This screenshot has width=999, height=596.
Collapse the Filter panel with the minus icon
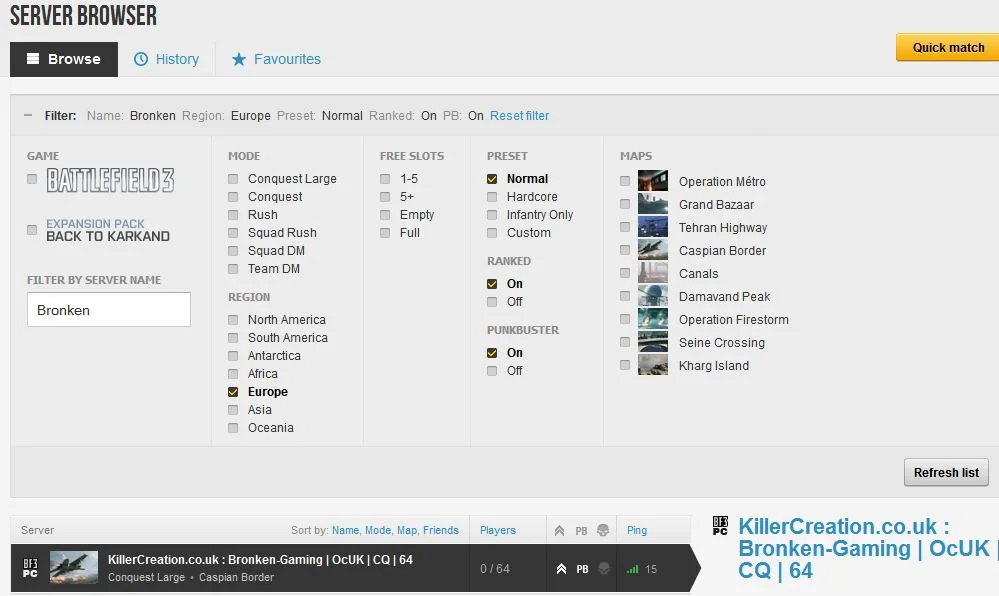[27, 115]
